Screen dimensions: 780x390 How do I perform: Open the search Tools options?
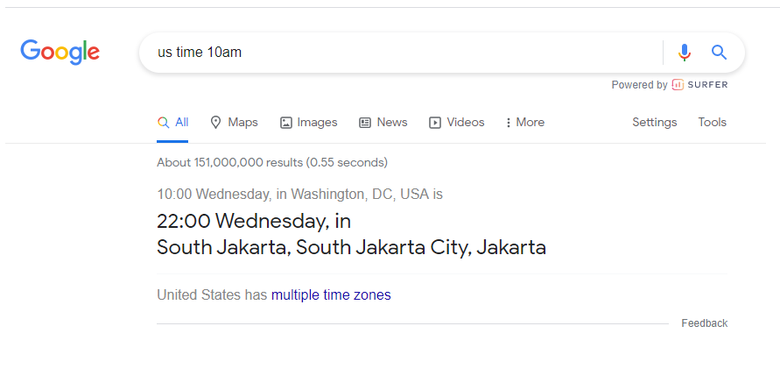[712, 122]
